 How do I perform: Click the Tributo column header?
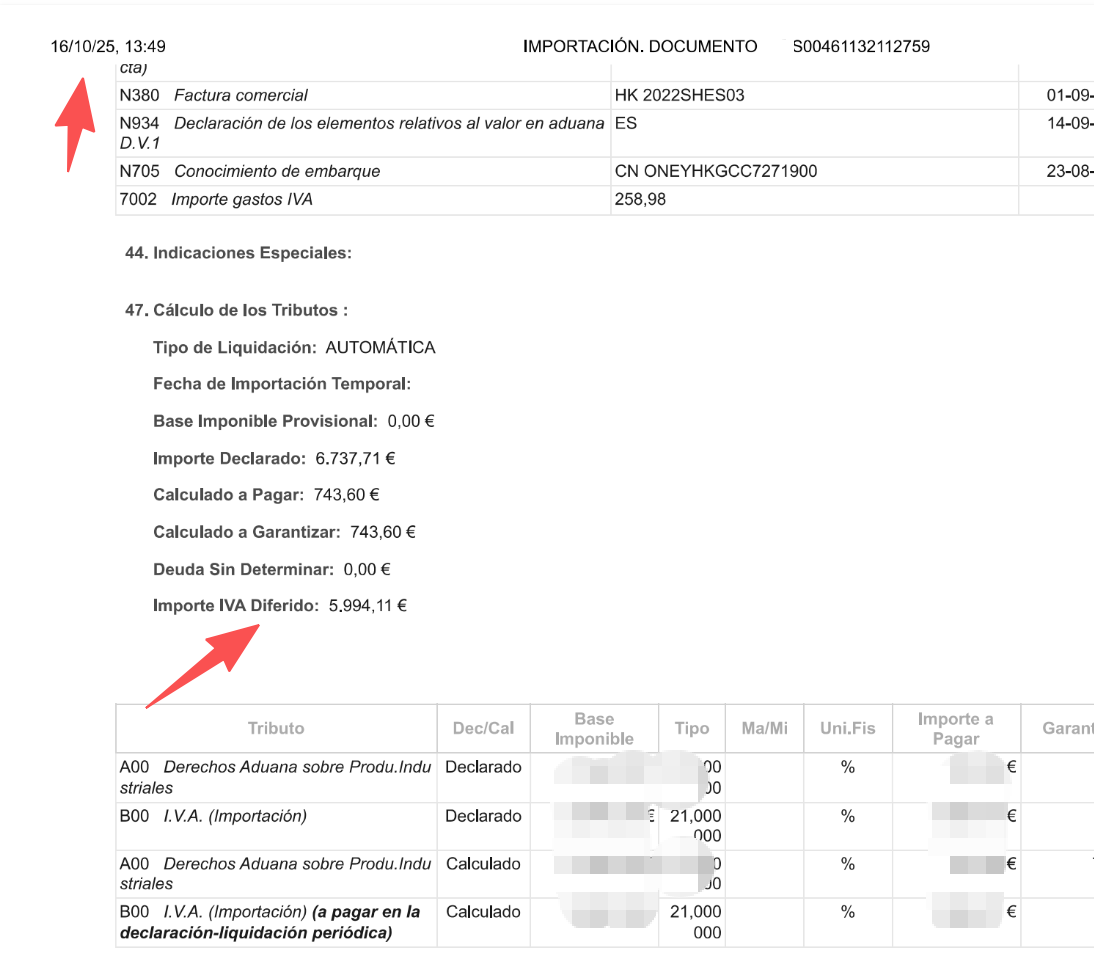click(276, 728)
